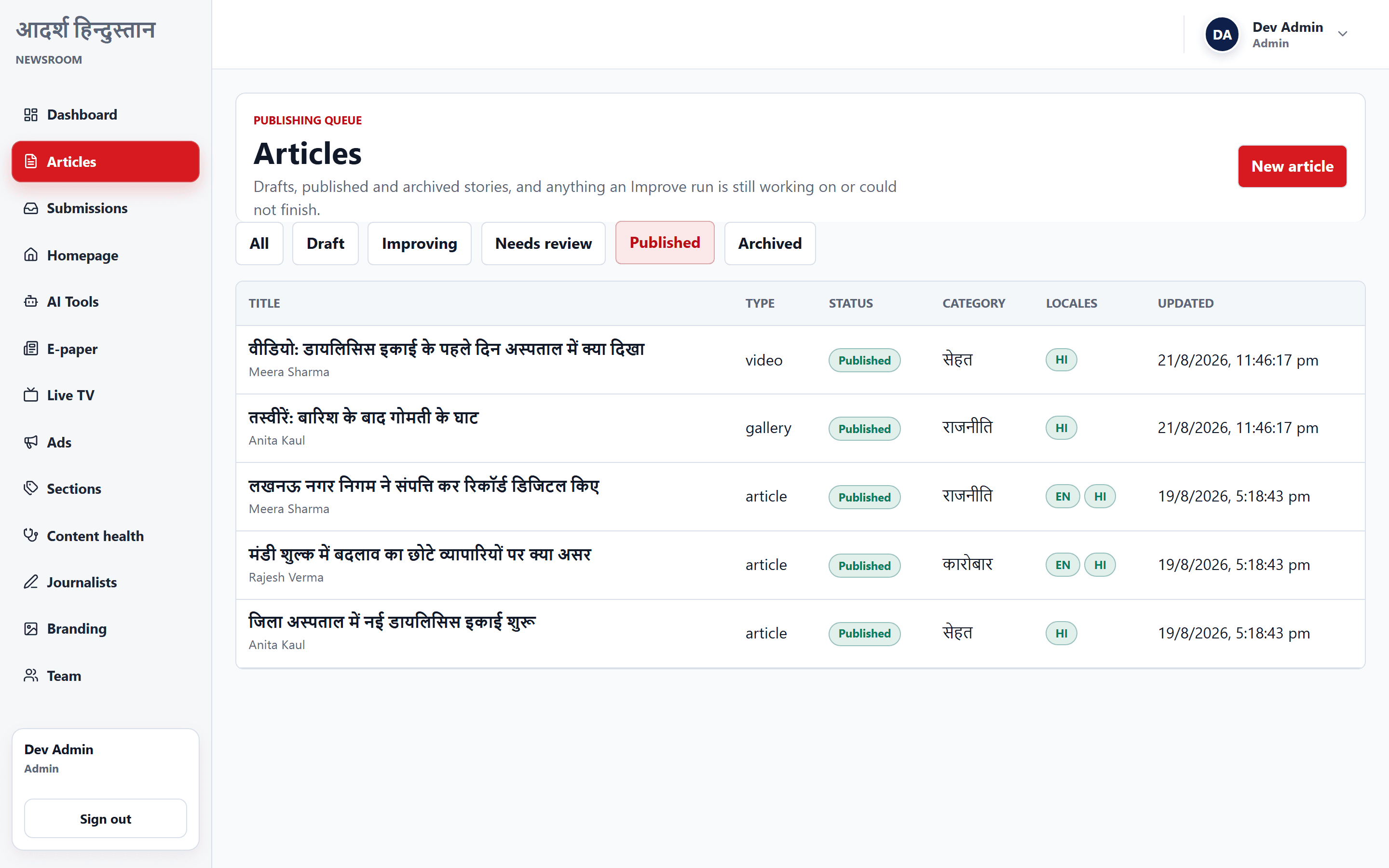Filter articles by Draft

[x=326, y=244]
